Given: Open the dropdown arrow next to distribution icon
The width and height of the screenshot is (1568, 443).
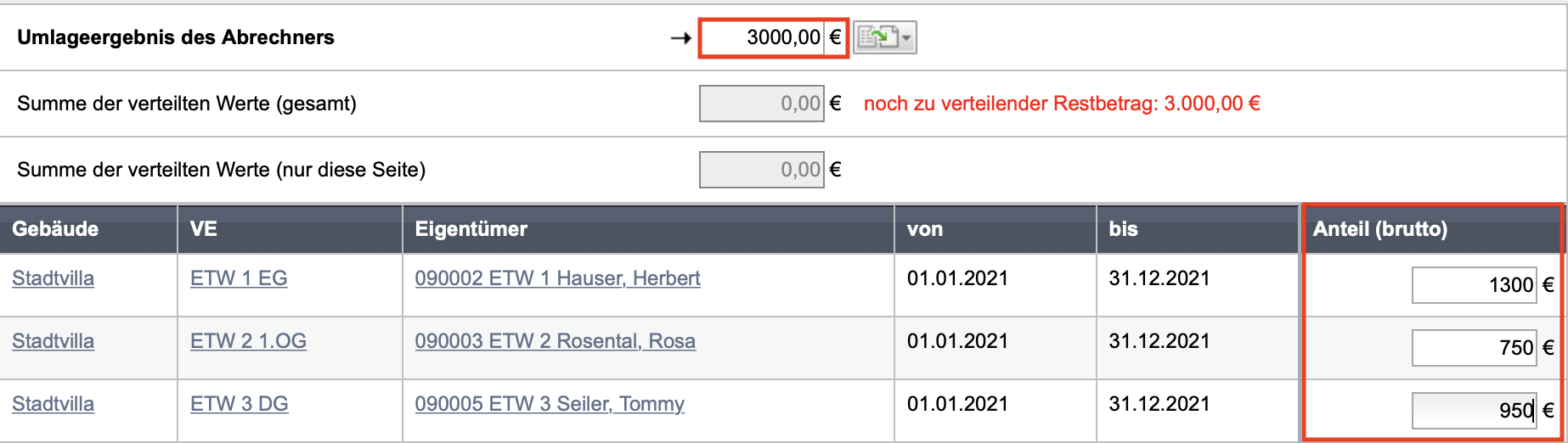Looking at the screenshot, I should 907,38.
